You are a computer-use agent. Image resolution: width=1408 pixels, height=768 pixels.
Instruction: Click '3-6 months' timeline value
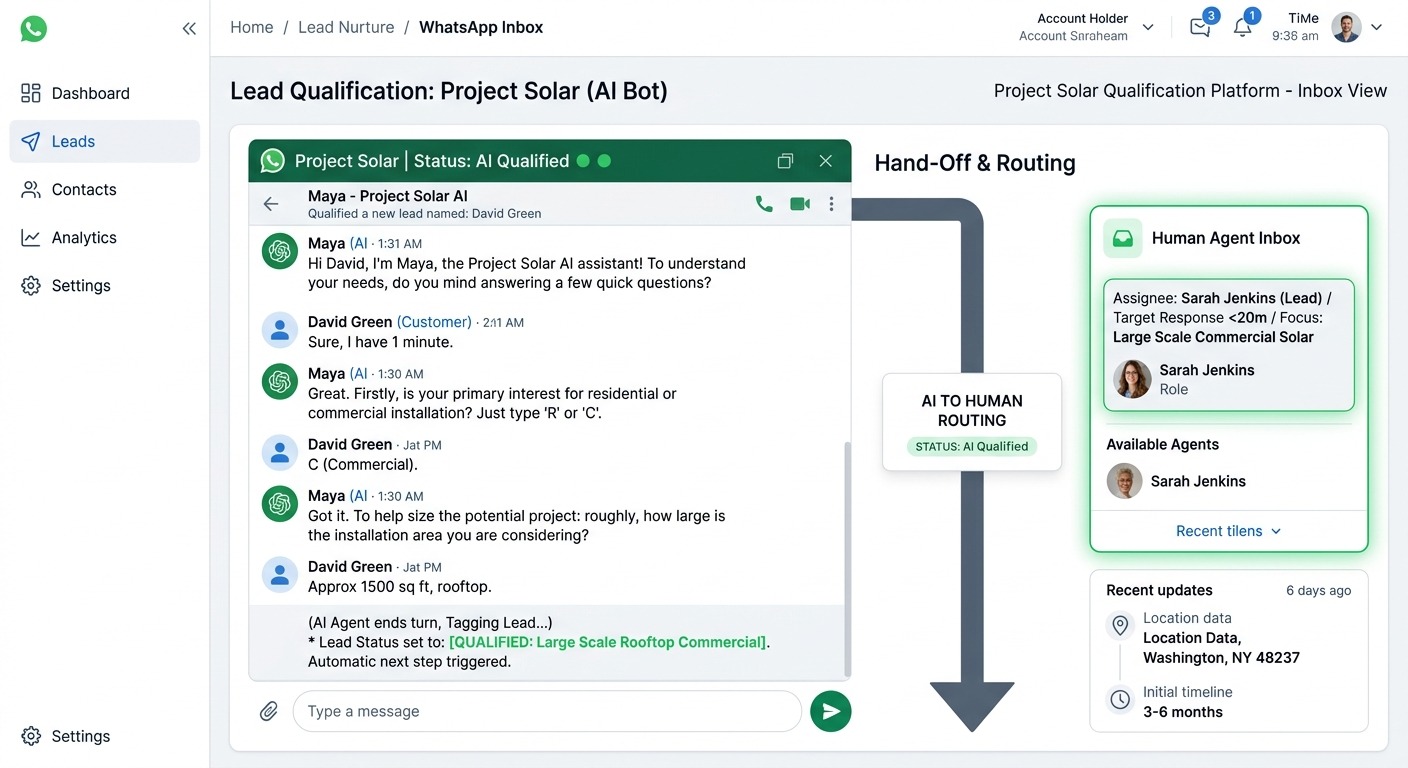[1183, 712]
